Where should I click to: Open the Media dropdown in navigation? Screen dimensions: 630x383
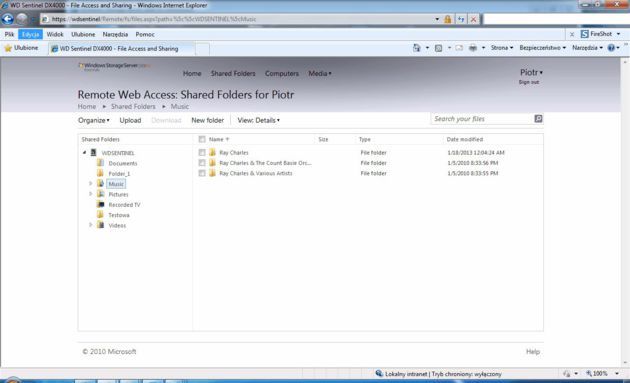click(320, 74)
